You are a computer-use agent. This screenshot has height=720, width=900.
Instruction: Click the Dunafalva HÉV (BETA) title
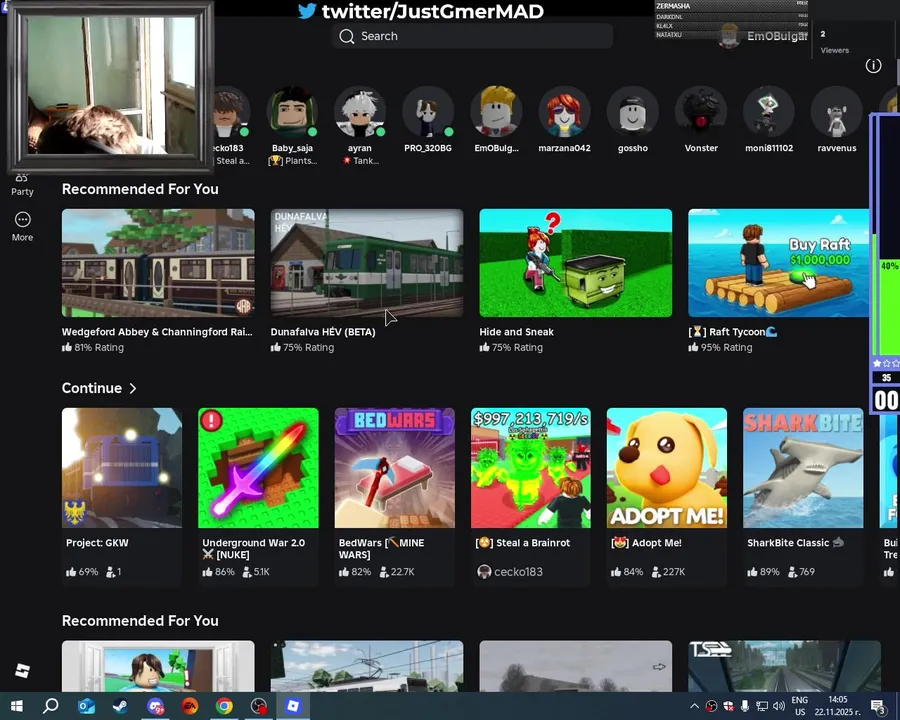coord(323,332)
